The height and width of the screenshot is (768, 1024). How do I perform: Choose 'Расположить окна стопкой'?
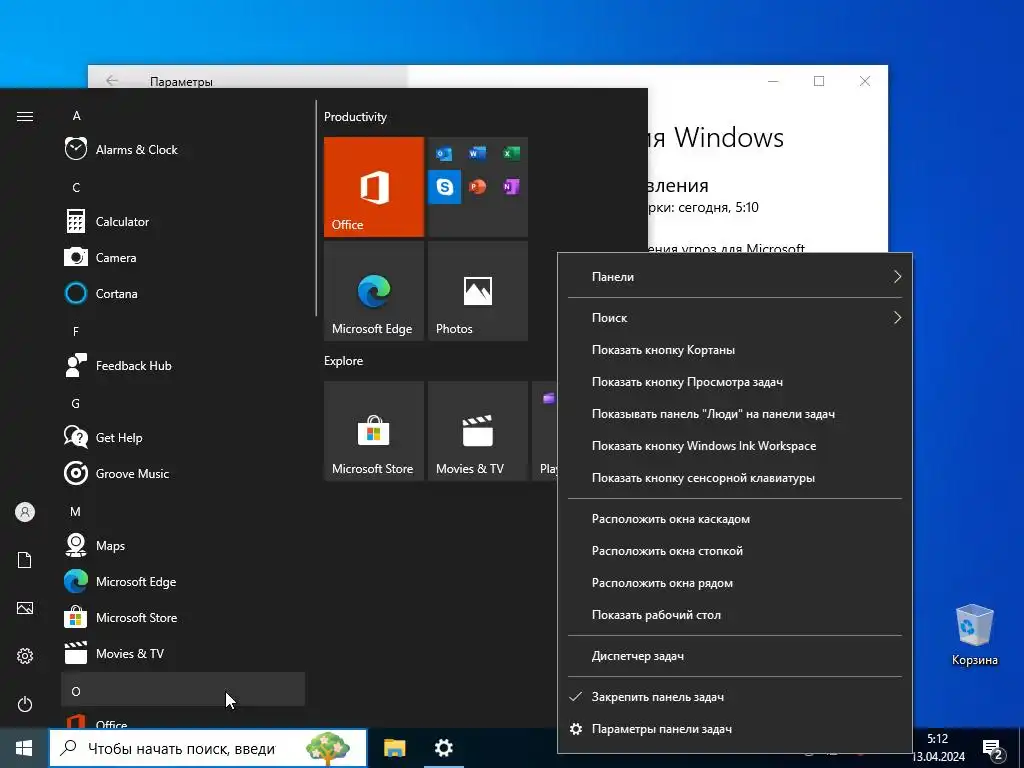pos(735,551)
